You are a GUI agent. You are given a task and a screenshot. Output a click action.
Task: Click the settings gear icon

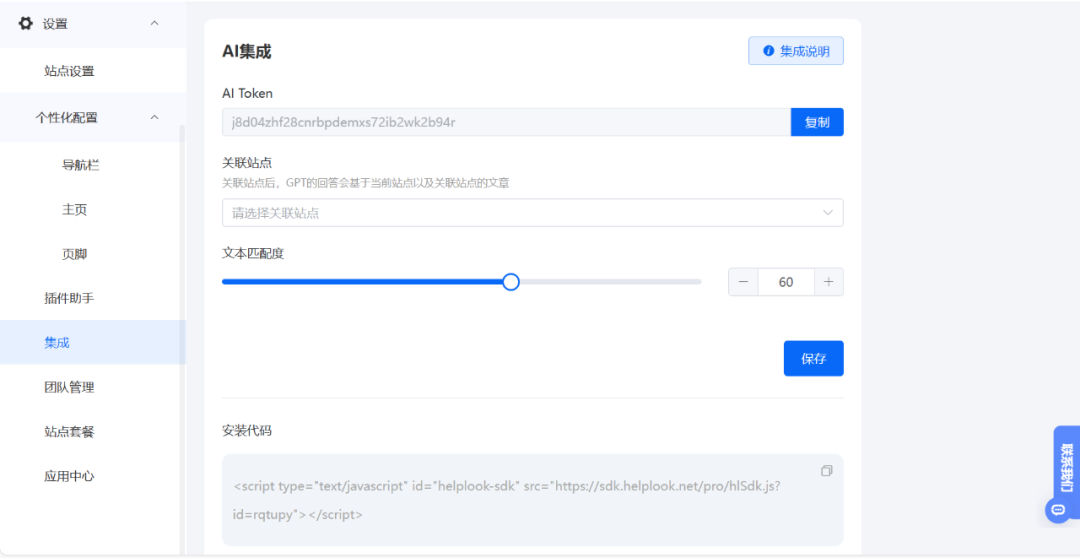click(25, 23)
